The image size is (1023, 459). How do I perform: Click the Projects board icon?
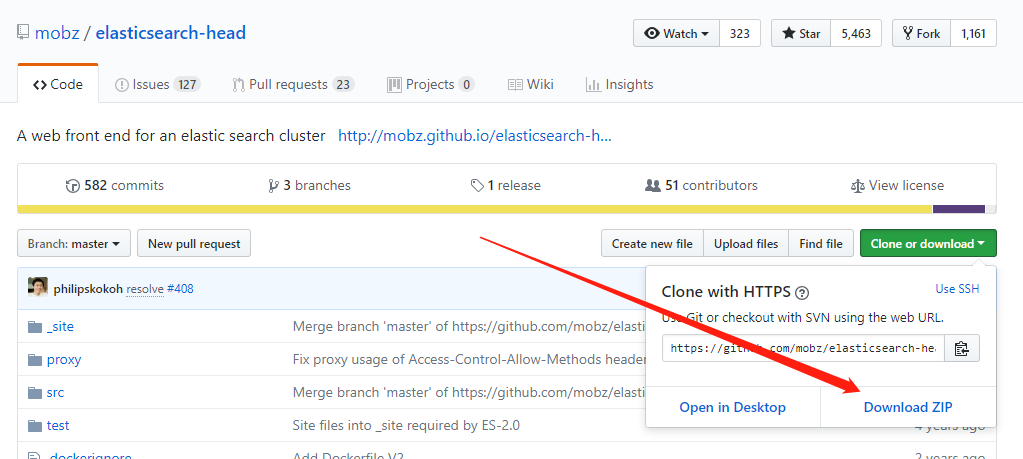(x=393, y=85)
